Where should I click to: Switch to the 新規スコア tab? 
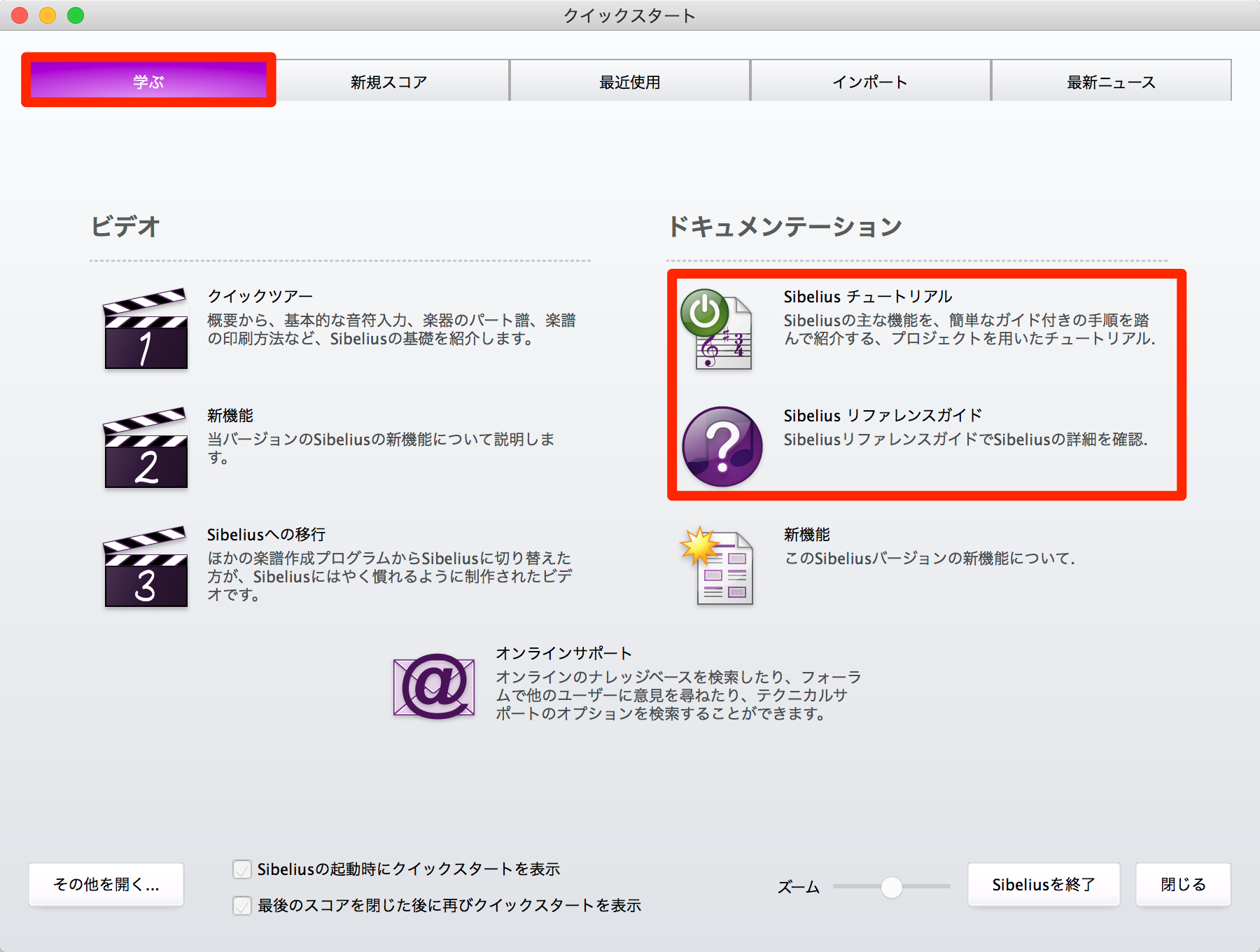pyautogui.click(x=389, y=81)
